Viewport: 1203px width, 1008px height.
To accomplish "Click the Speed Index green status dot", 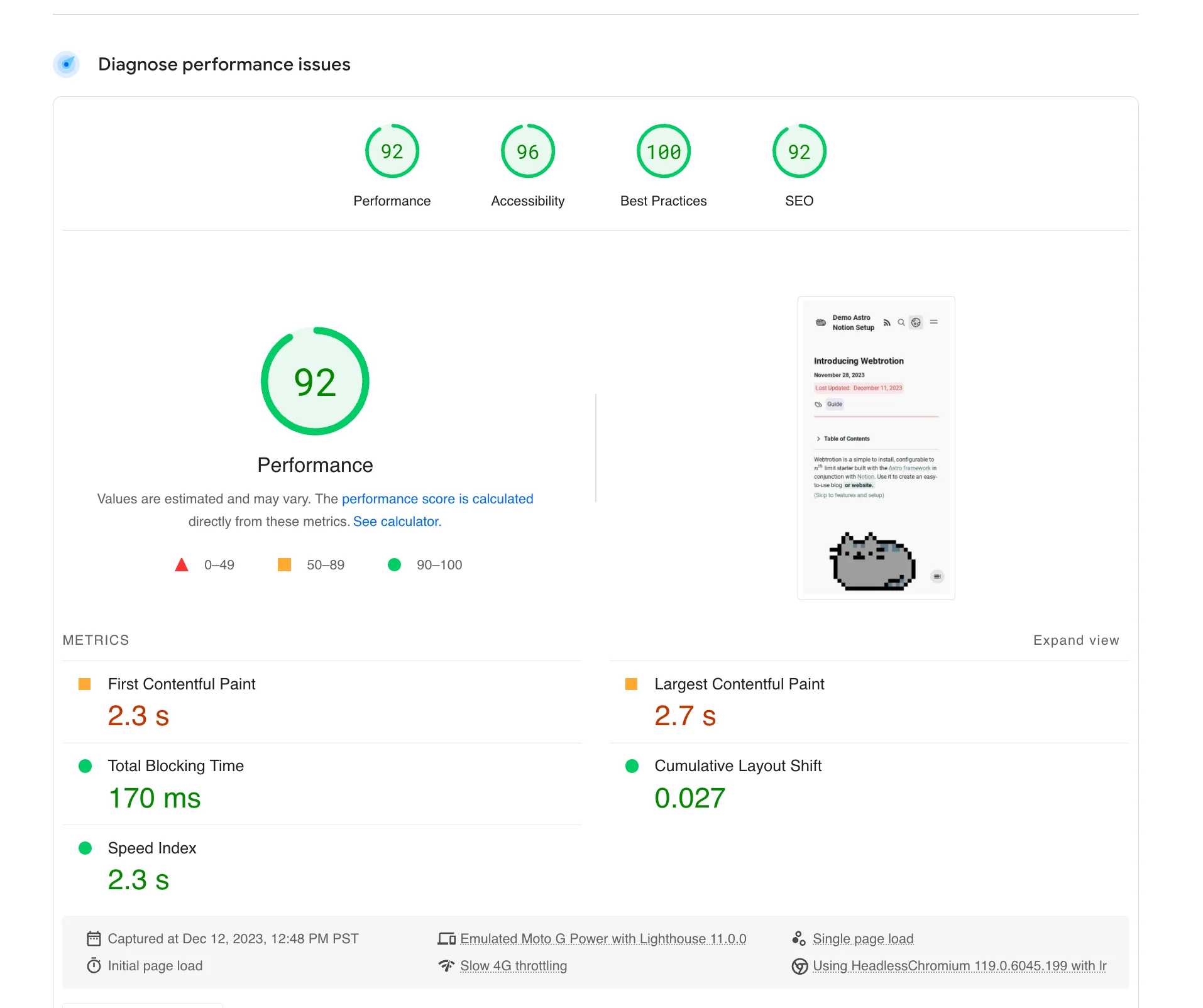I will [85, 848].
